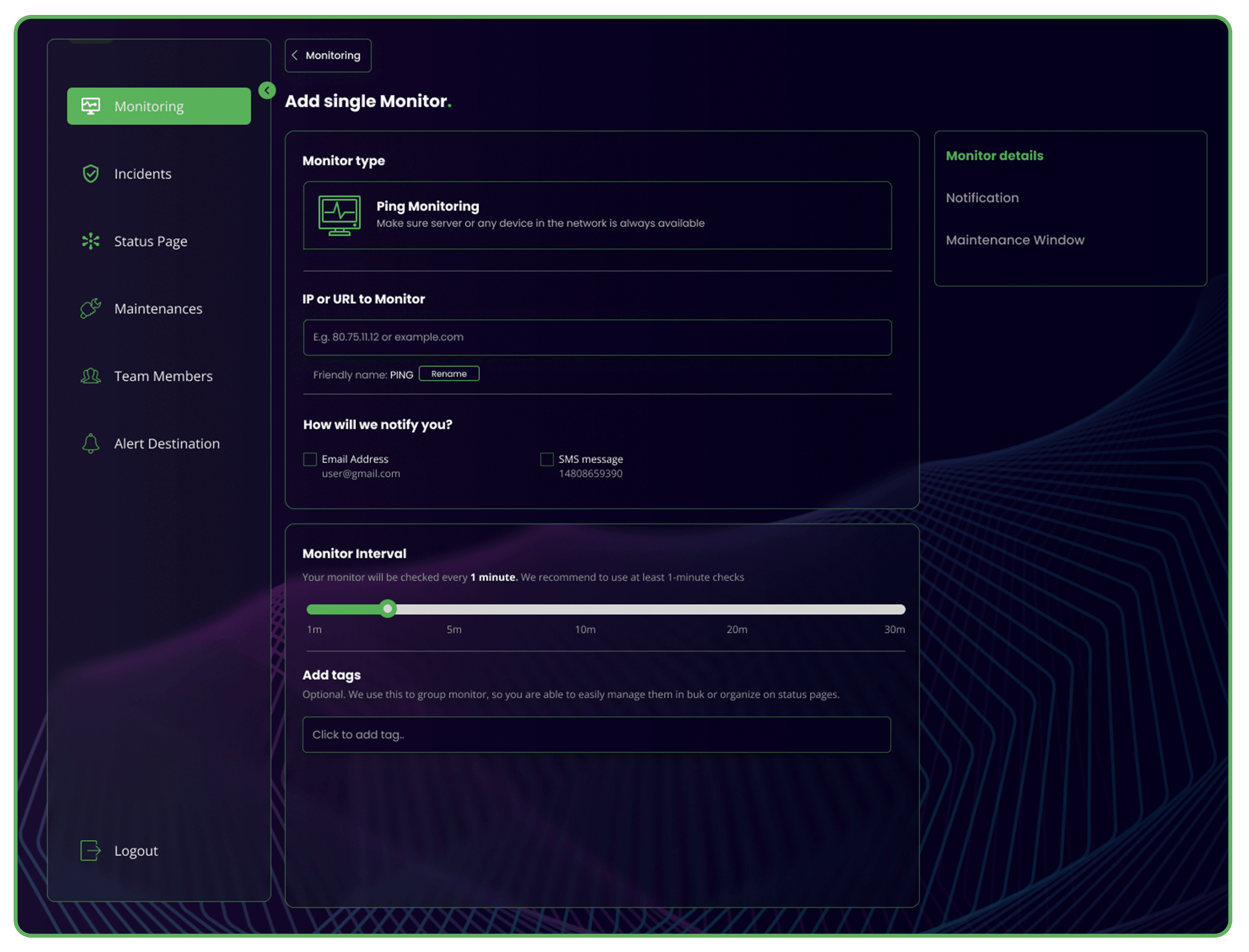Collapse sidebar with green chevron button

267,90
